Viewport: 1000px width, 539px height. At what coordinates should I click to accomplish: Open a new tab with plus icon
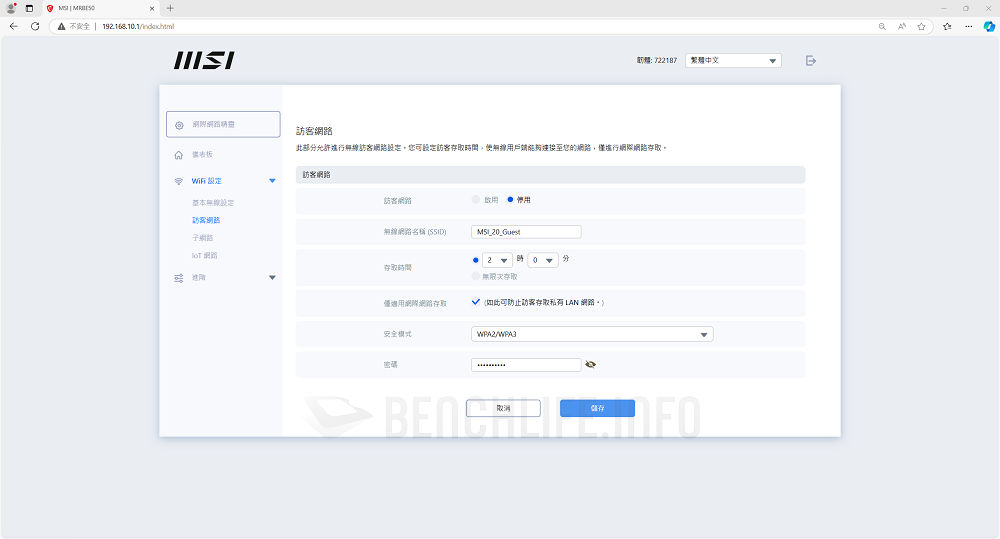170,8
